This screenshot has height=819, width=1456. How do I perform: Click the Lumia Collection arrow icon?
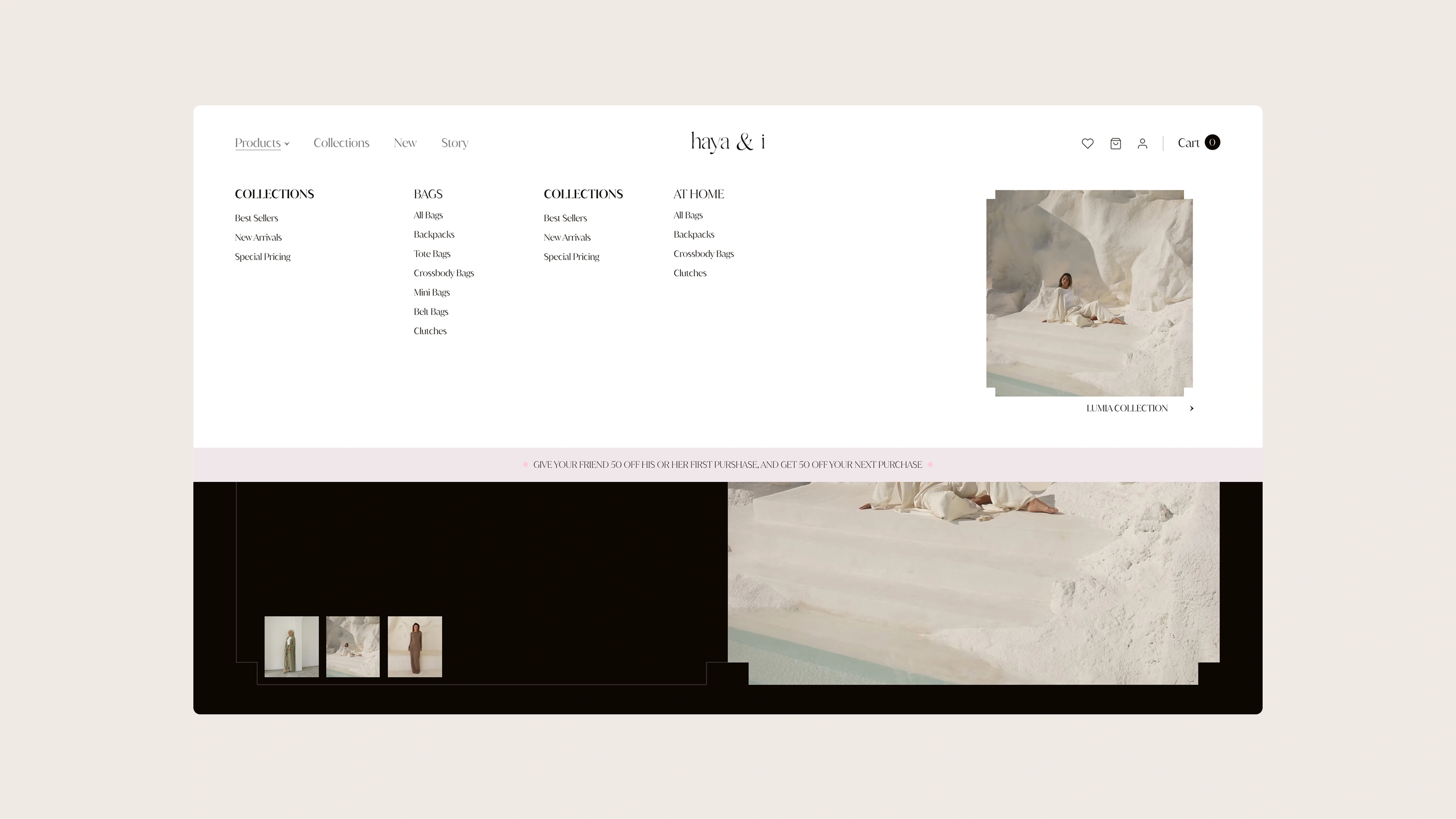(1191, 408)
